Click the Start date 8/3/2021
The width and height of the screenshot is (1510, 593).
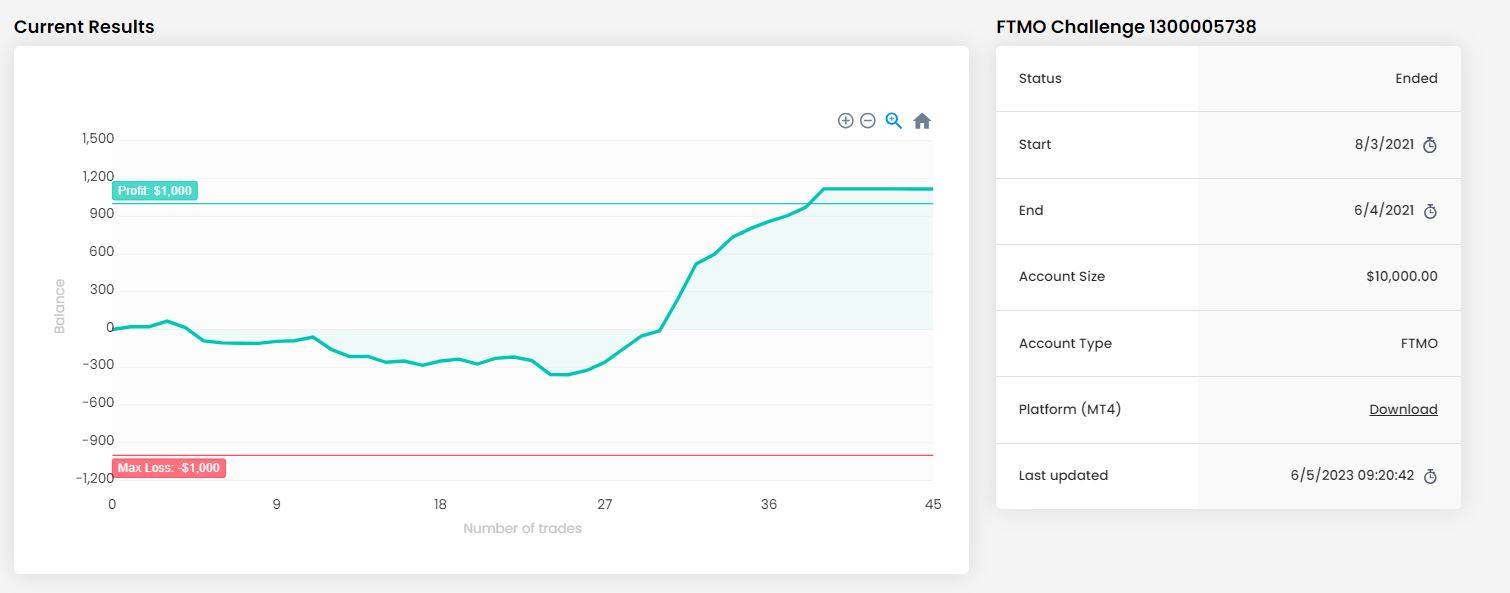(x=1384, y=144)
